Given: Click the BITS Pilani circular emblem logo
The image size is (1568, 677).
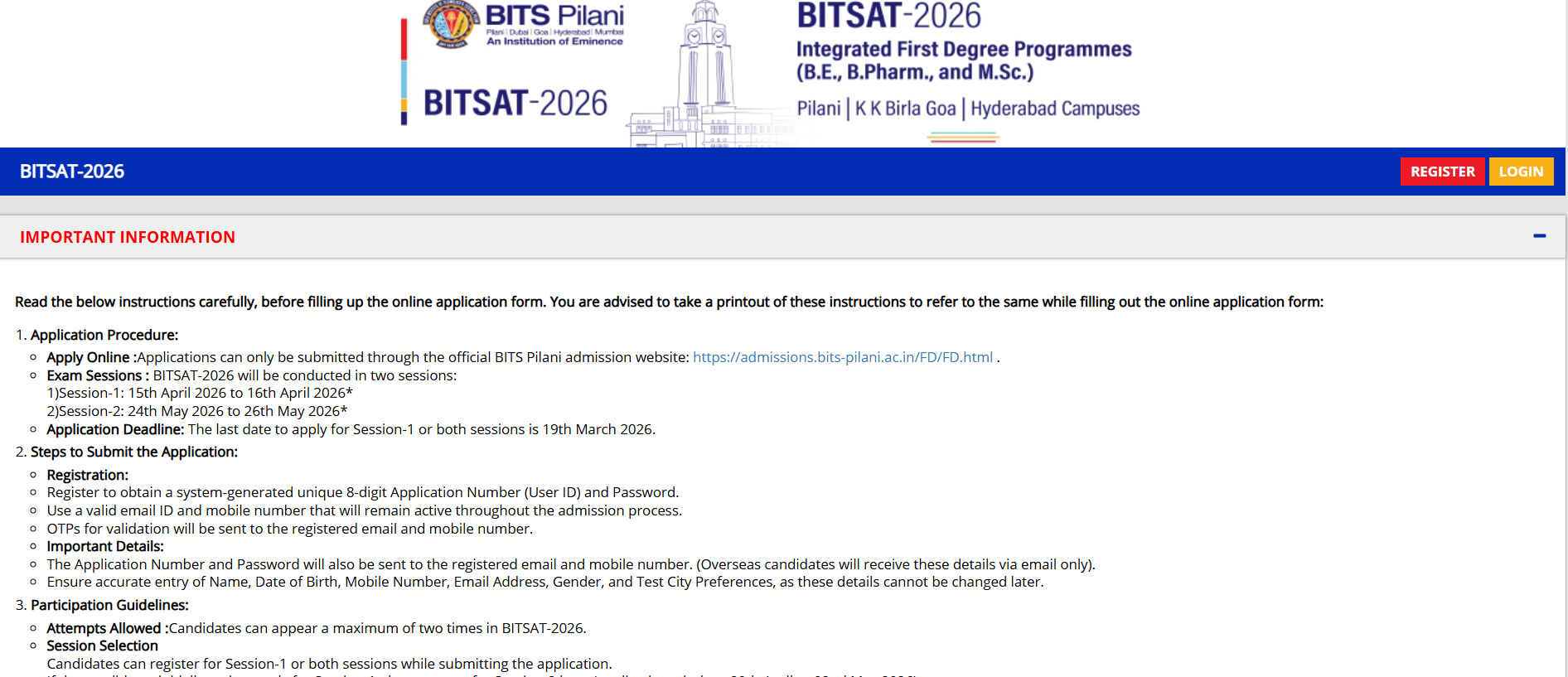Looking at the screenshot, I should pyautogui.click(x=450, y=24).
